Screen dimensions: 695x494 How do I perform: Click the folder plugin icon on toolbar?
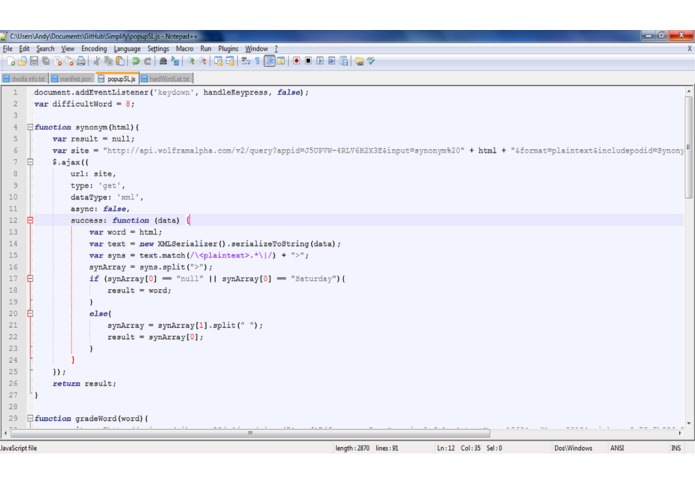click(x=359, y=61)
